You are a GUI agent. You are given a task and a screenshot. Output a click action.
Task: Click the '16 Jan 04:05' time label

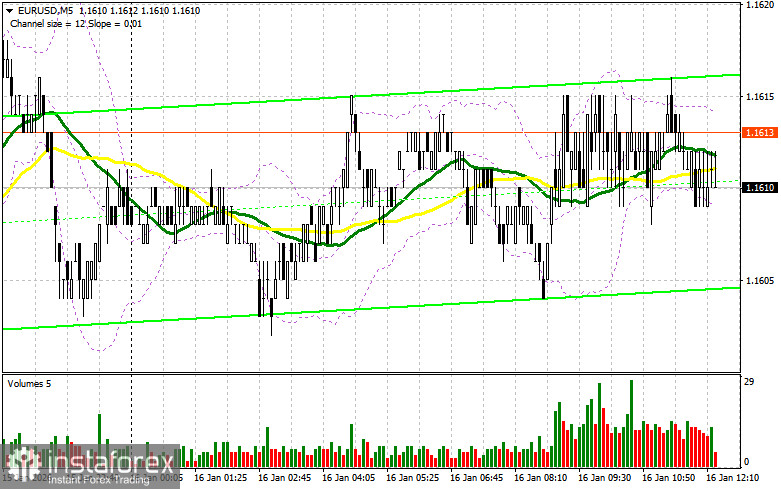click(x=349, y=478)
